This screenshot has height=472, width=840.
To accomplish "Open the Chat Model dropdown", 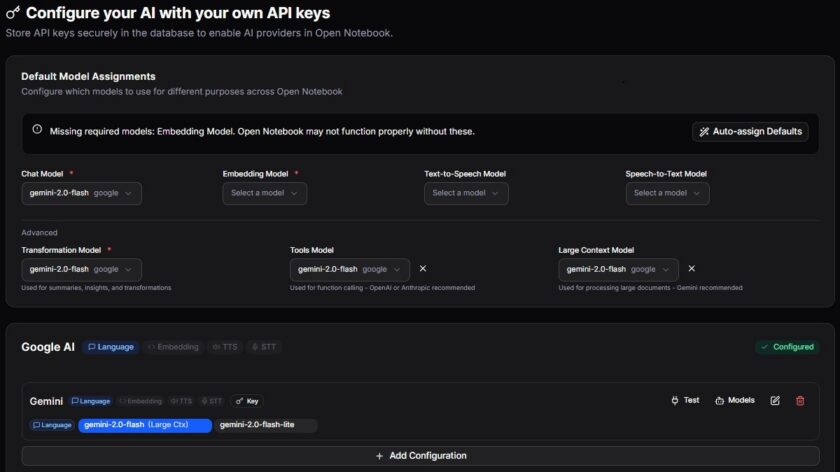I will tap(81, 193).
